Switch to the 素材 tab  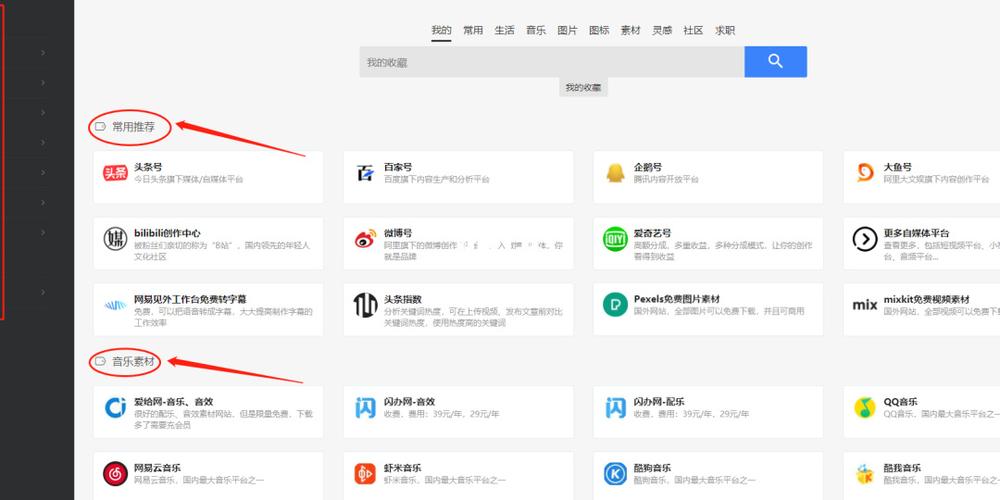tap(630, 30)
